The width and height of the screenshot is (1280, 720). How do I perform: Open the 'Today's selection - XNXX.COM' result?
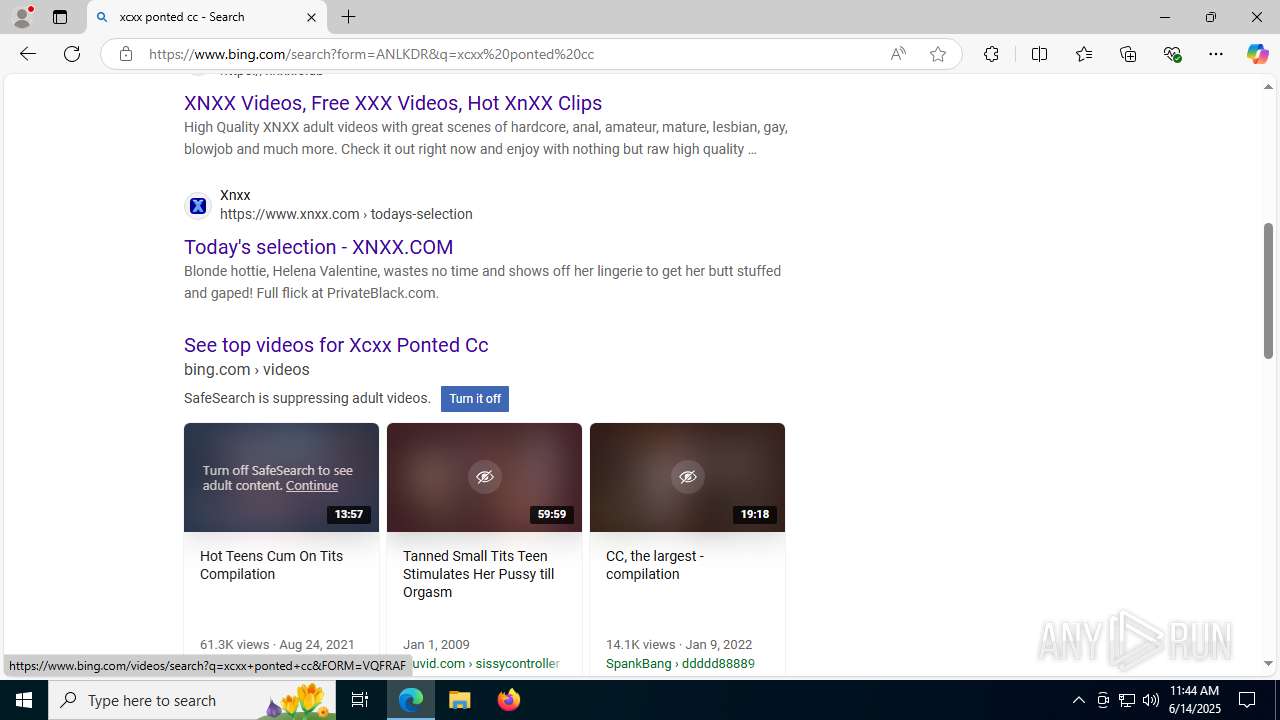pos(318,247)
